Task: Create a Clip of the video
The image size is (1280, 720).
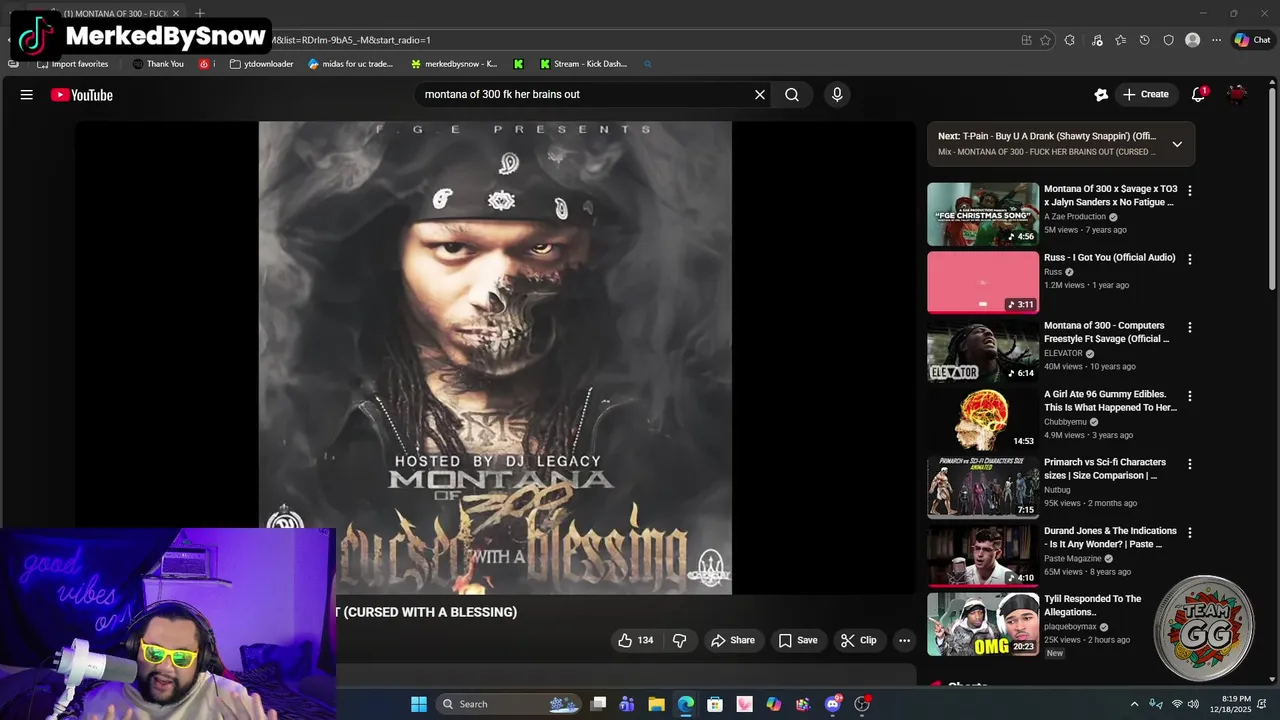Action: coord(858,640)
